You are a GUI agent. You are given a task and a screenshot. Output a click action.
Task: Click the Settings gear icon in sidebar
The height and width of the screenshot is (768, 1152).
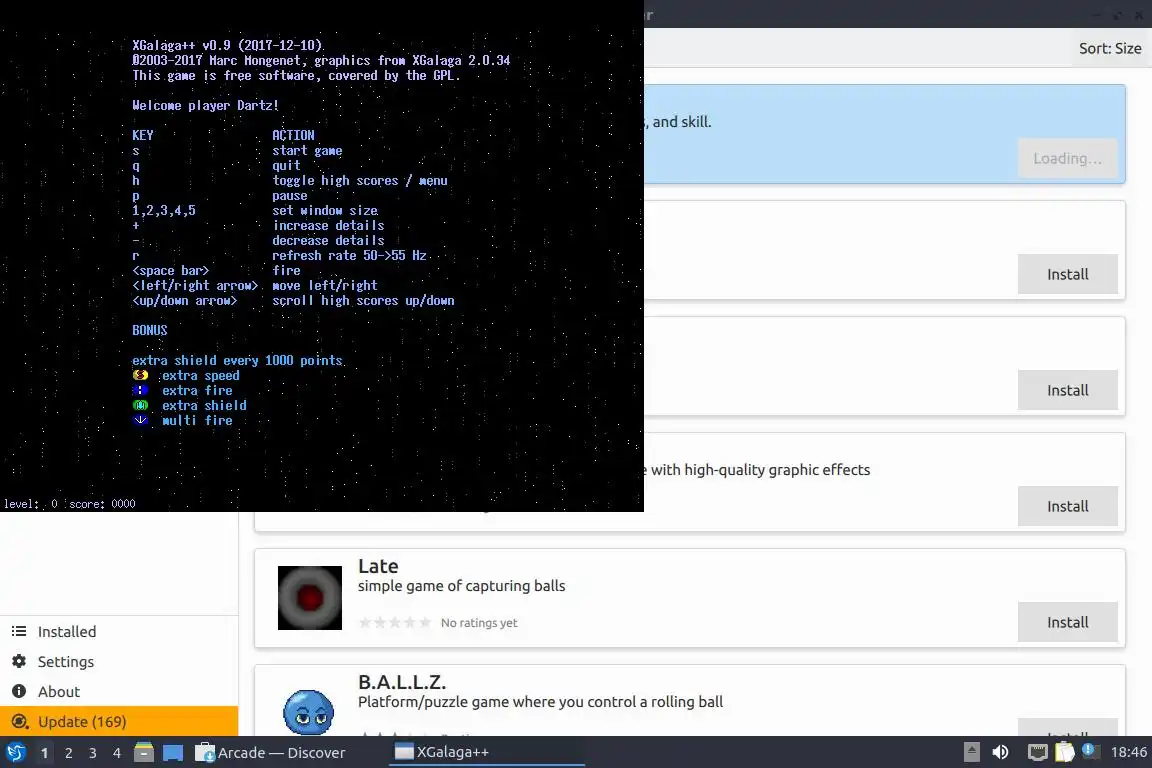coord(19,661)
